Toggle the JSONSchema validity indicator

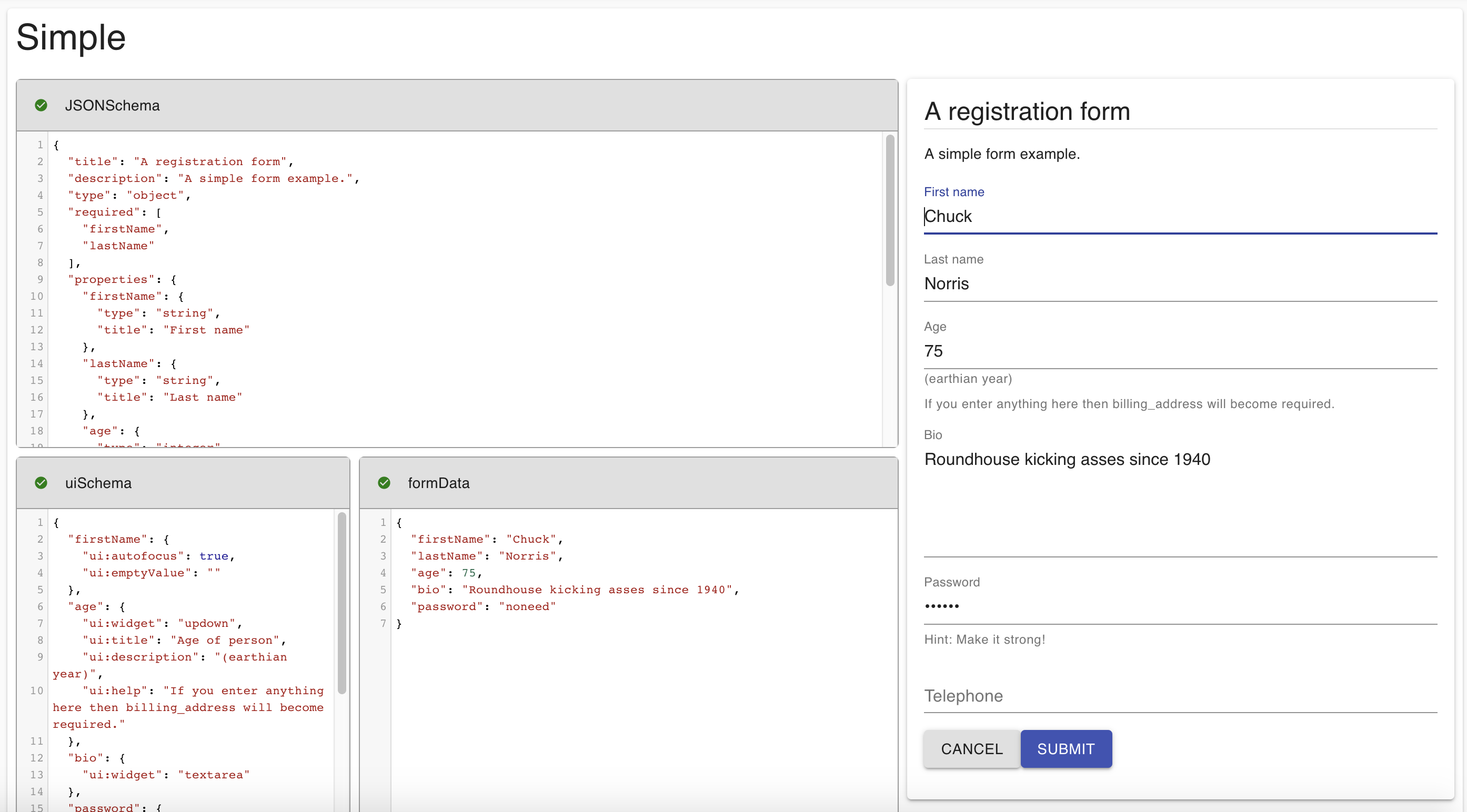tap(41, 104)
